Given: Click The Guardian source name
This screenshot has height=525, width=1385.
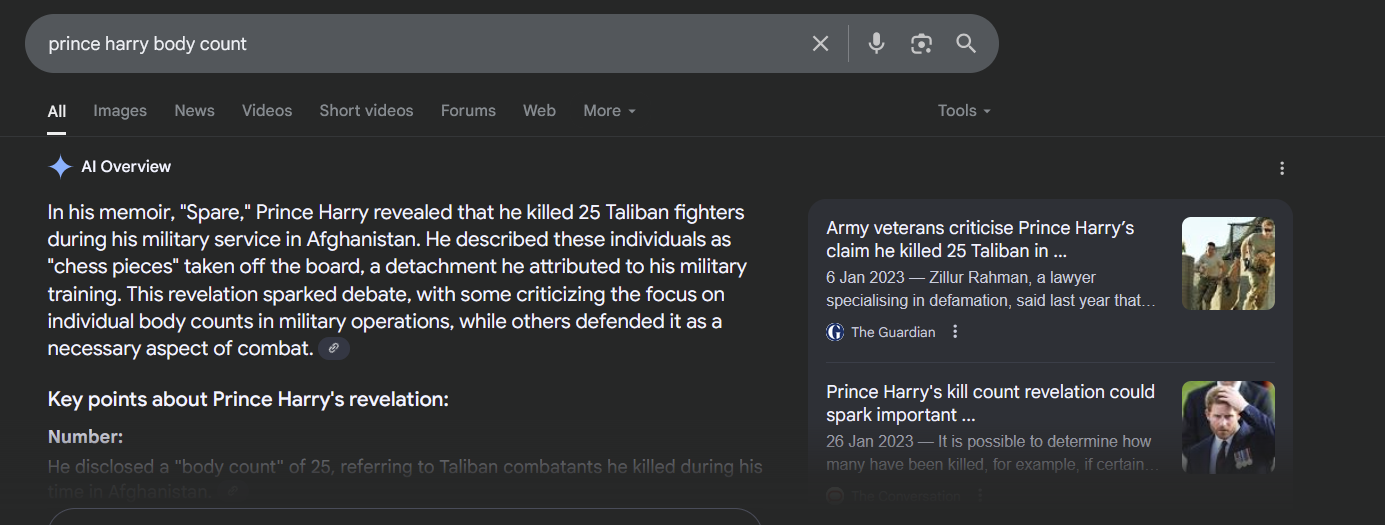Looking at the screenshot, I should (x=893, y=332).
